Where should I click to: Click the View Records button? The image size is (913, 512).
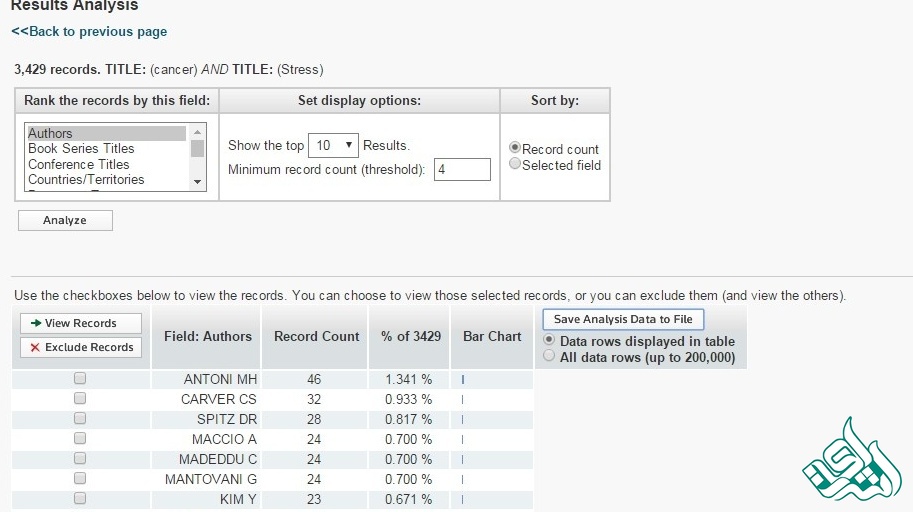81,323
